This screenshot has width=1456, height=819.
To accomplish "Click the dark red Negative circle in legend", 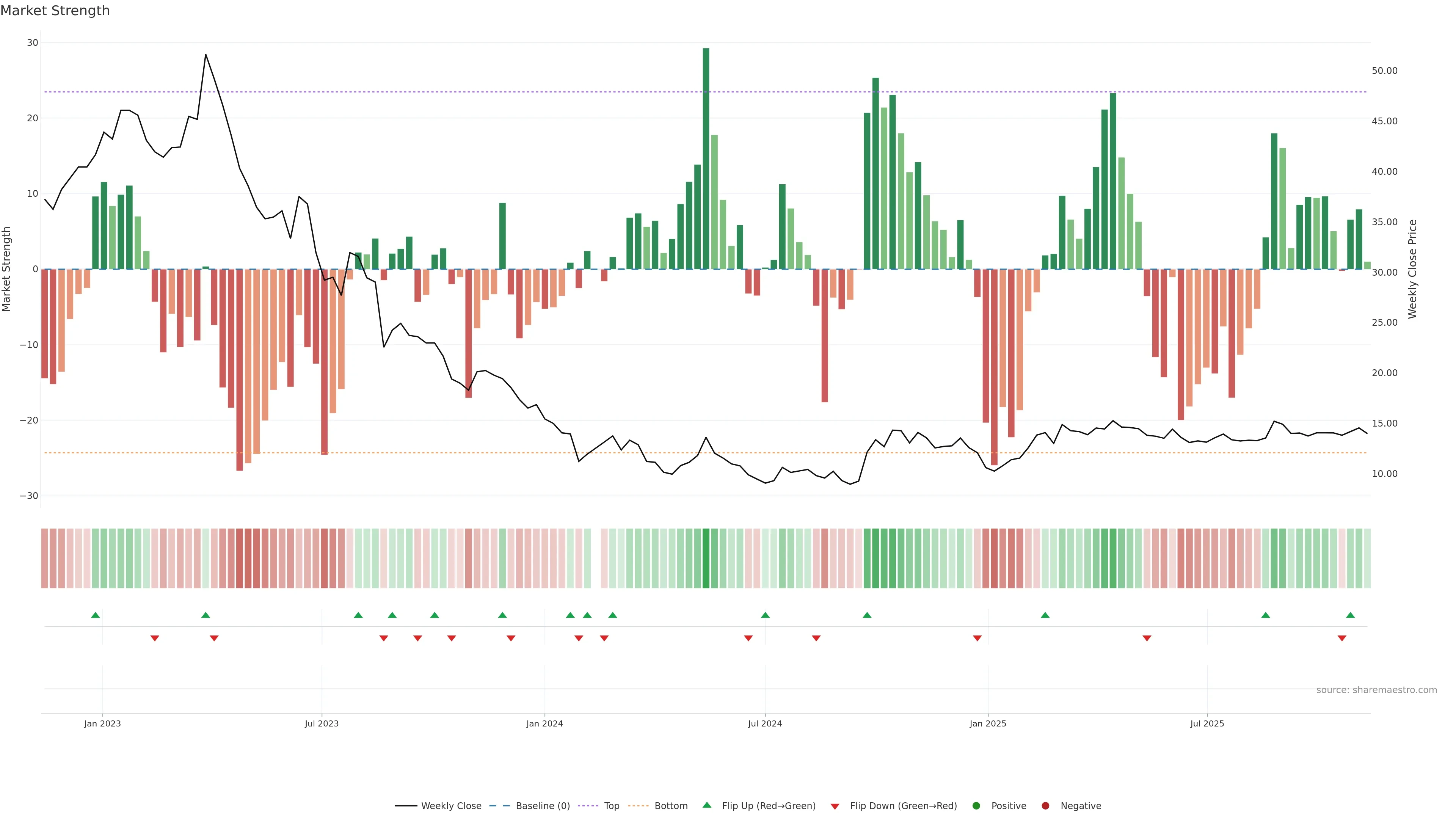I will click(1045, 805).
